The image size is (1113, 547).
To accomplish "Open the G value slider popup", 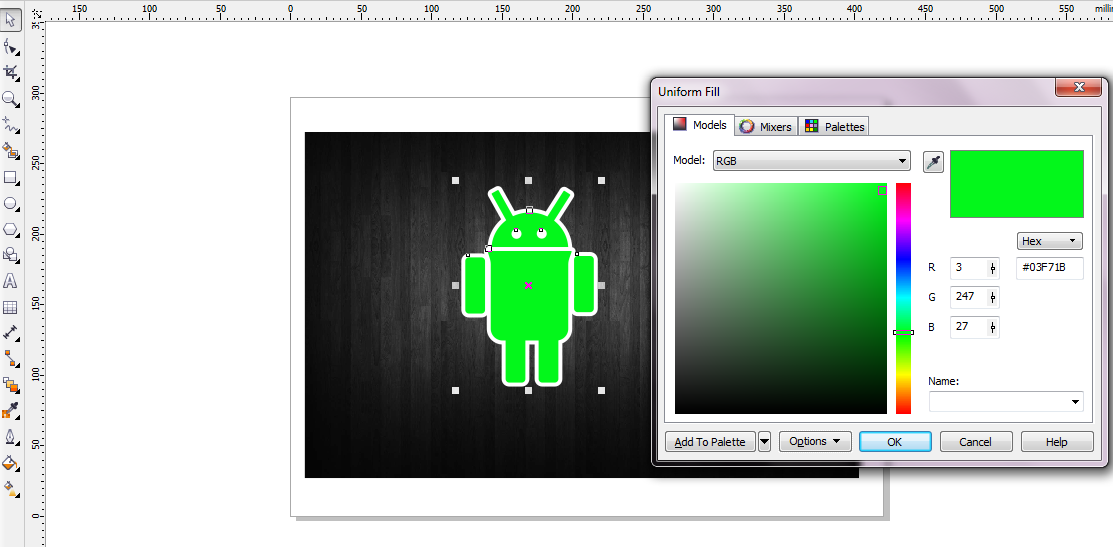I will (992, 297).
